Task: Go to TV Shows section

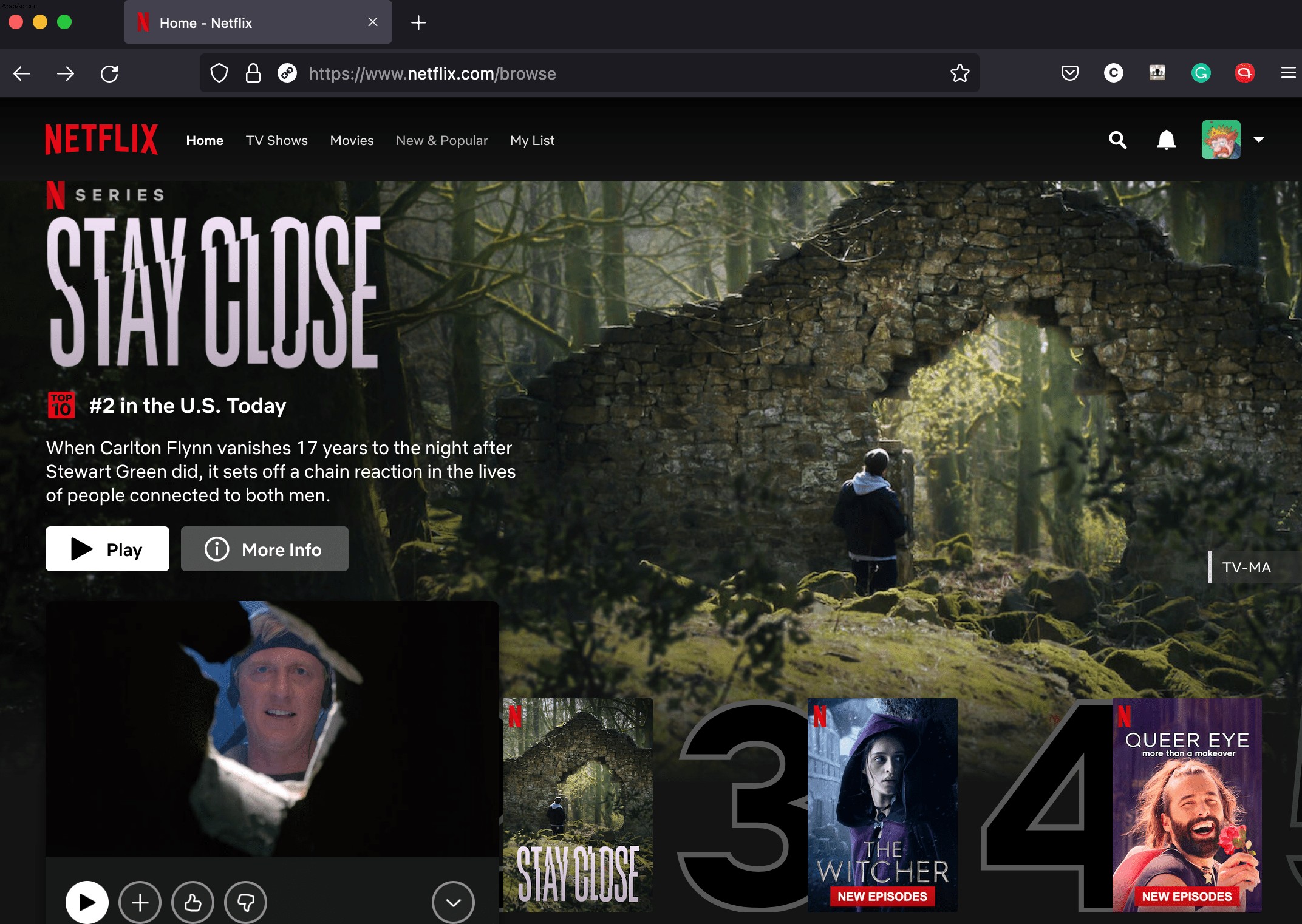Action: tap(277, 140)
